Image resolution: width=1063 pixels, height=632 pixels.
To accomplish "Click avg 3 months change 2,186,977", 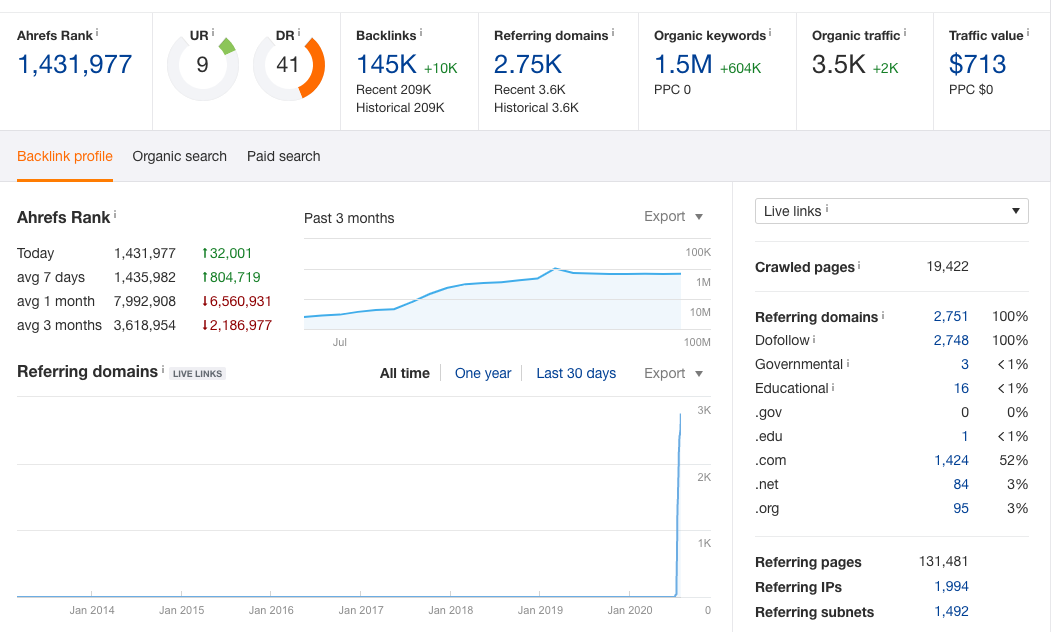I will click(237, 325).
